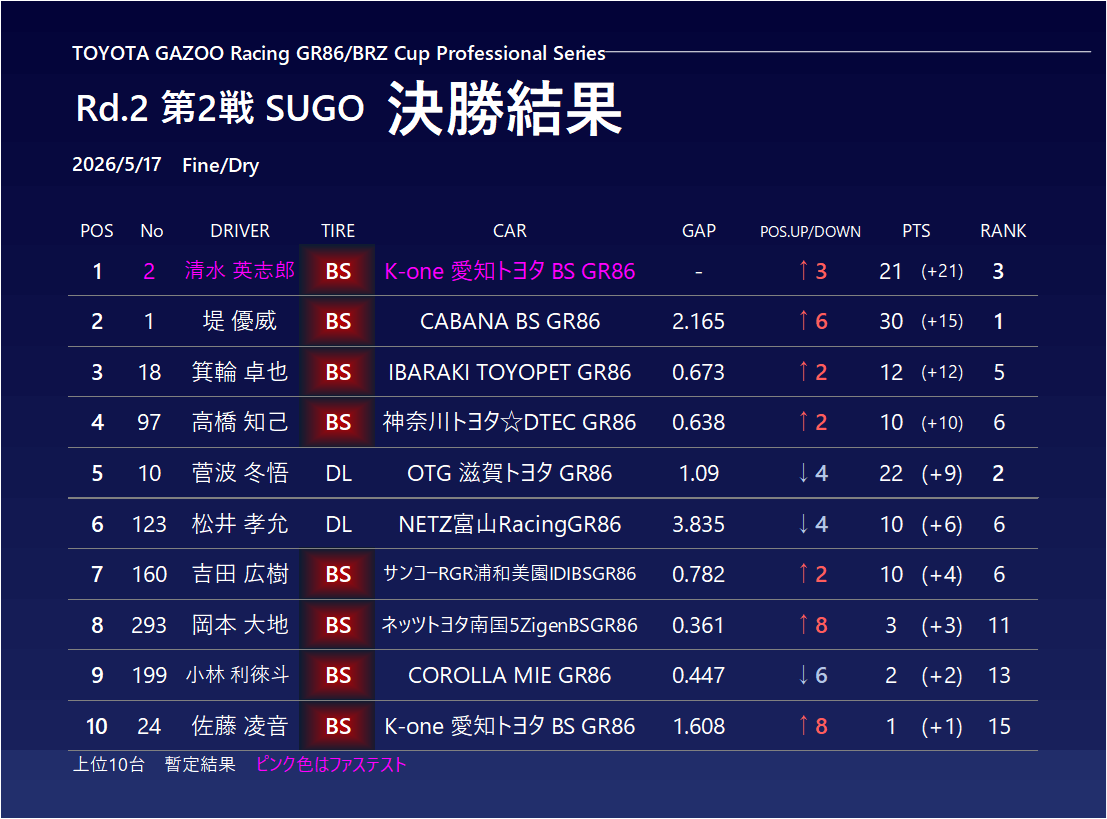The height and width of the screenshot is (819, 1107).
Task: Select driver name 清水 英志郎
Action: pos(240,270)
